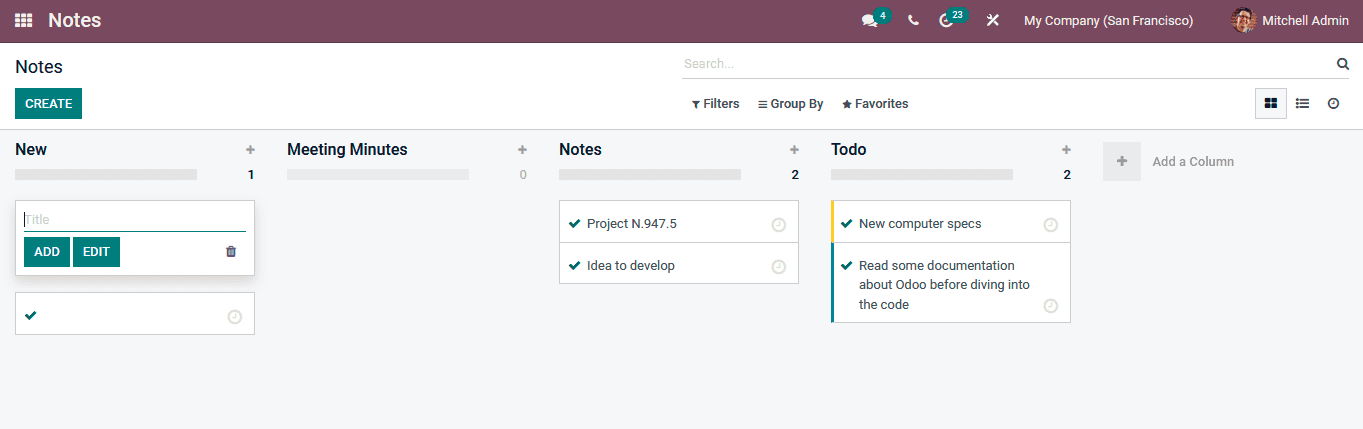1363x429 pixels.
Task: Open activity clock on New computer specs
Action: coord(1050,225)
